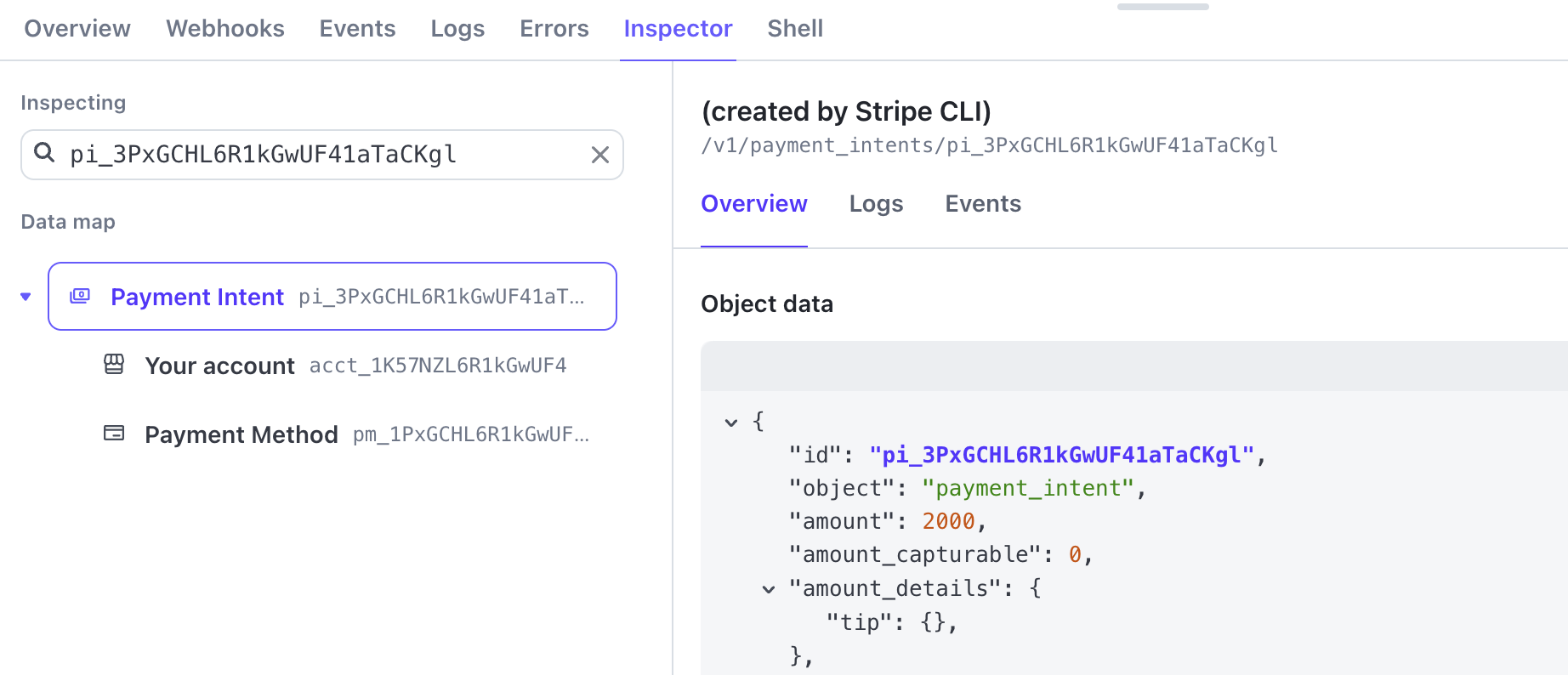Click the payment intent id link in JSON
This screenshot has height=675, width=1568.
click(1061, 455)
